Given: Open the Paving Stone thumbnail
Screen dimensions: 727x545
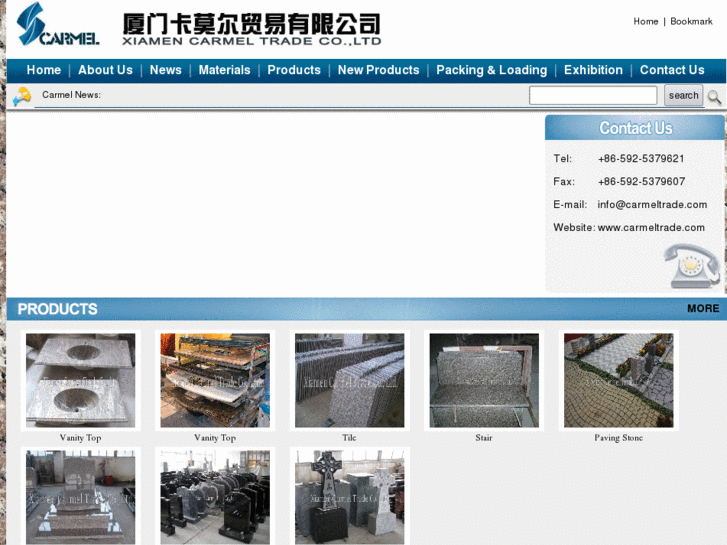Looking at the screenshot, I should pos(619,380).
